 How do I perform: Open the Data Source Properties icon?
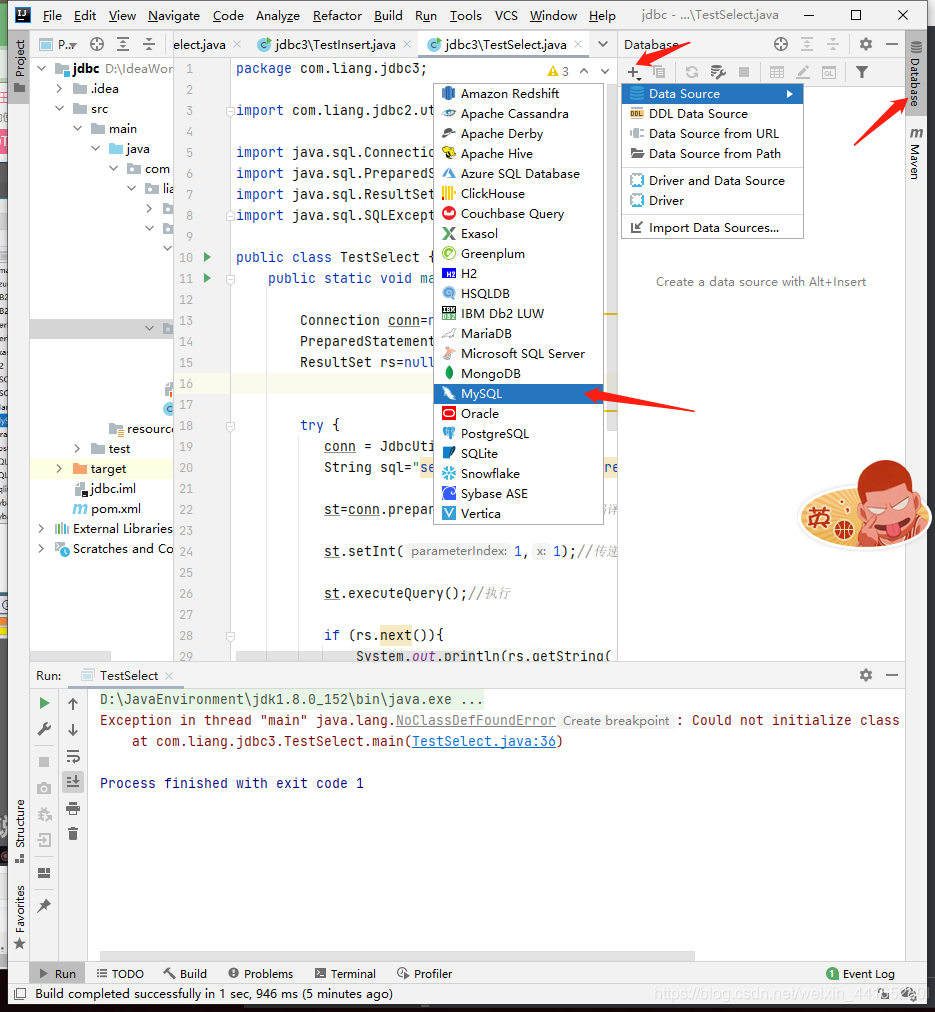(x=718, y=72)
